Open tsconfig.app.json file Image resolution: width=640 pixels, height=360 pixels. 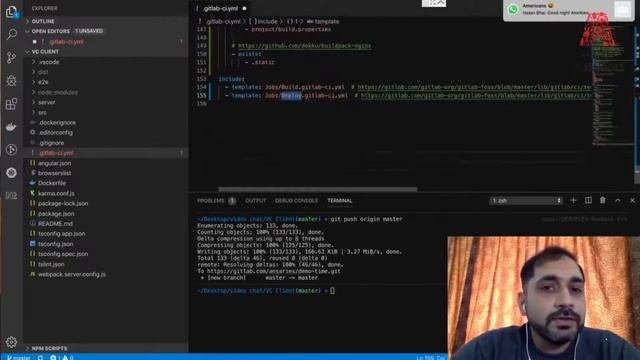[61, 234]
